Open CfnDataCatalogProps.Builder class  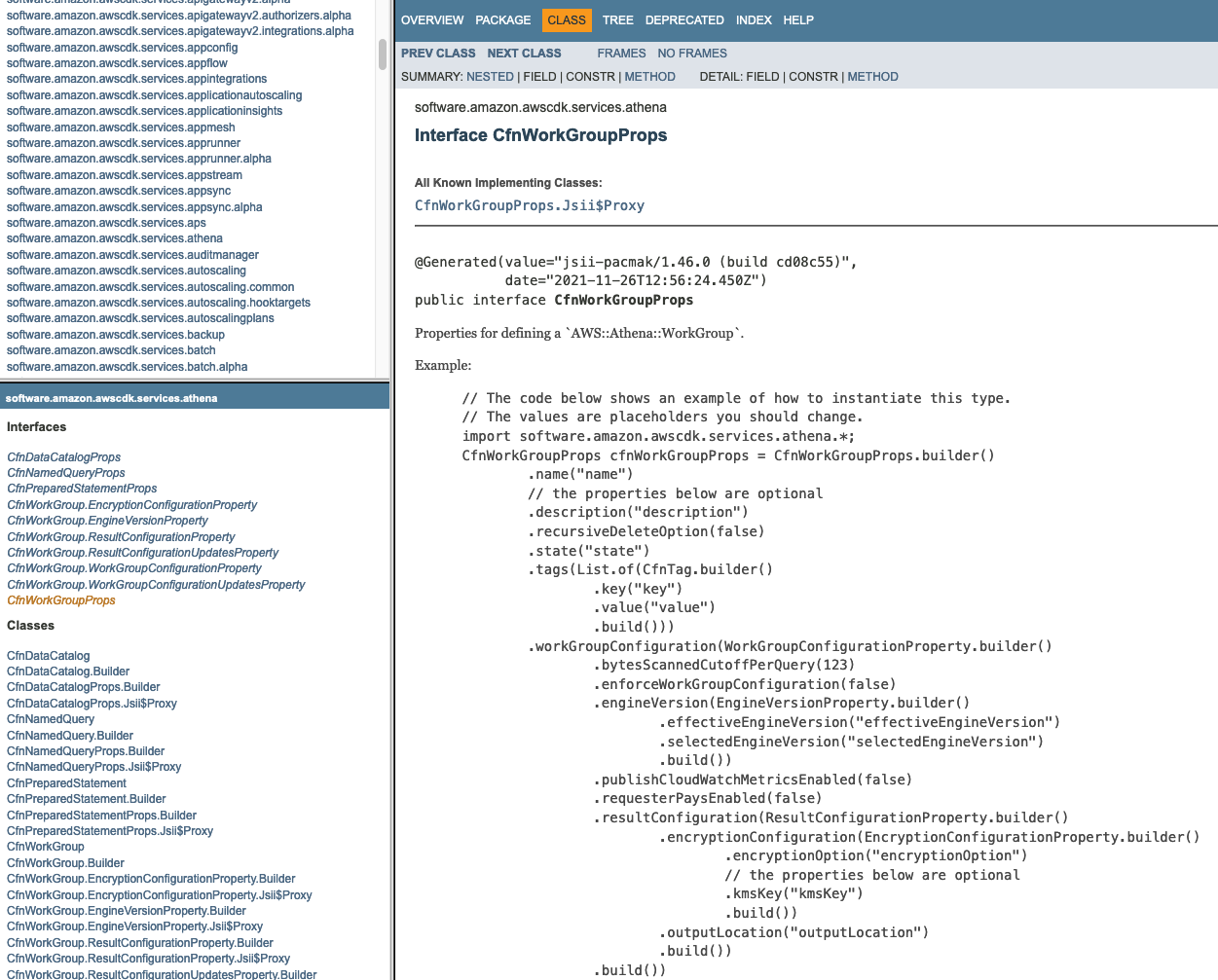(x=84, y=687)
